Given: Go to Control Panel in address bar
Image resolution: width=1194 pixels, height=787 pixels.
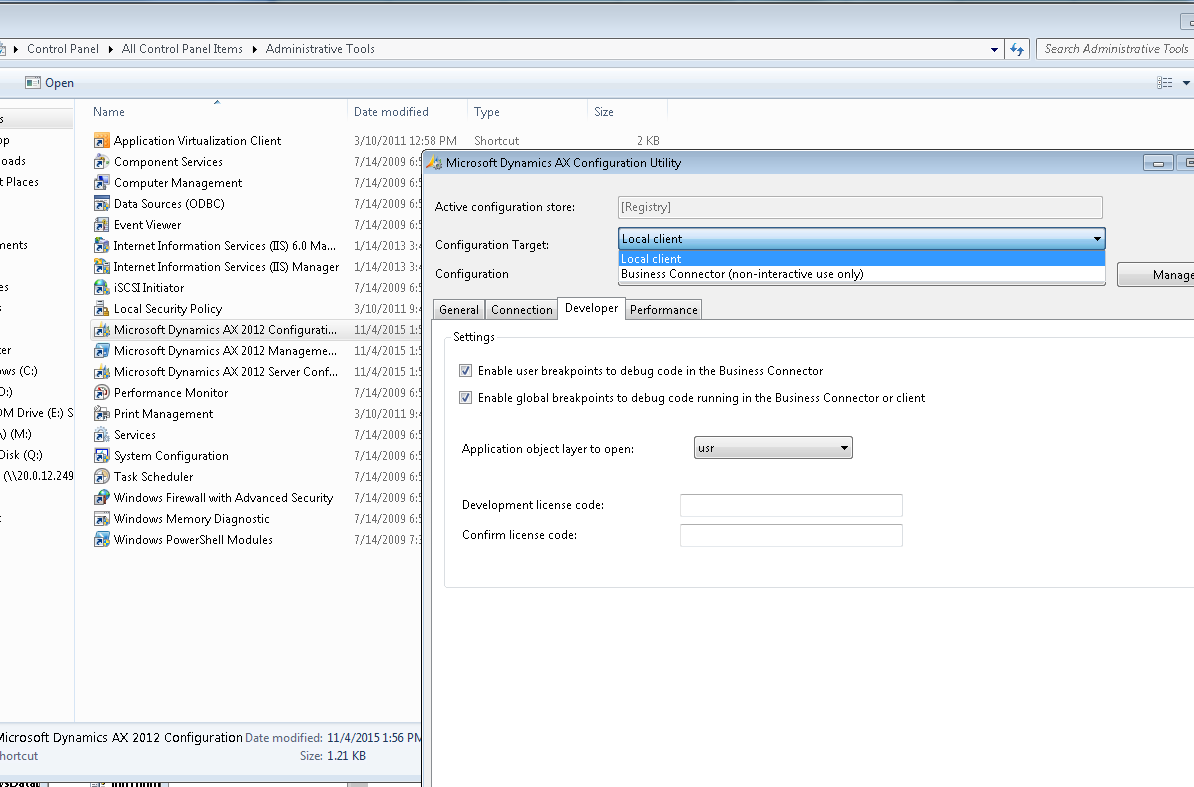Looking at the screenshot, I should pos(63,49).
